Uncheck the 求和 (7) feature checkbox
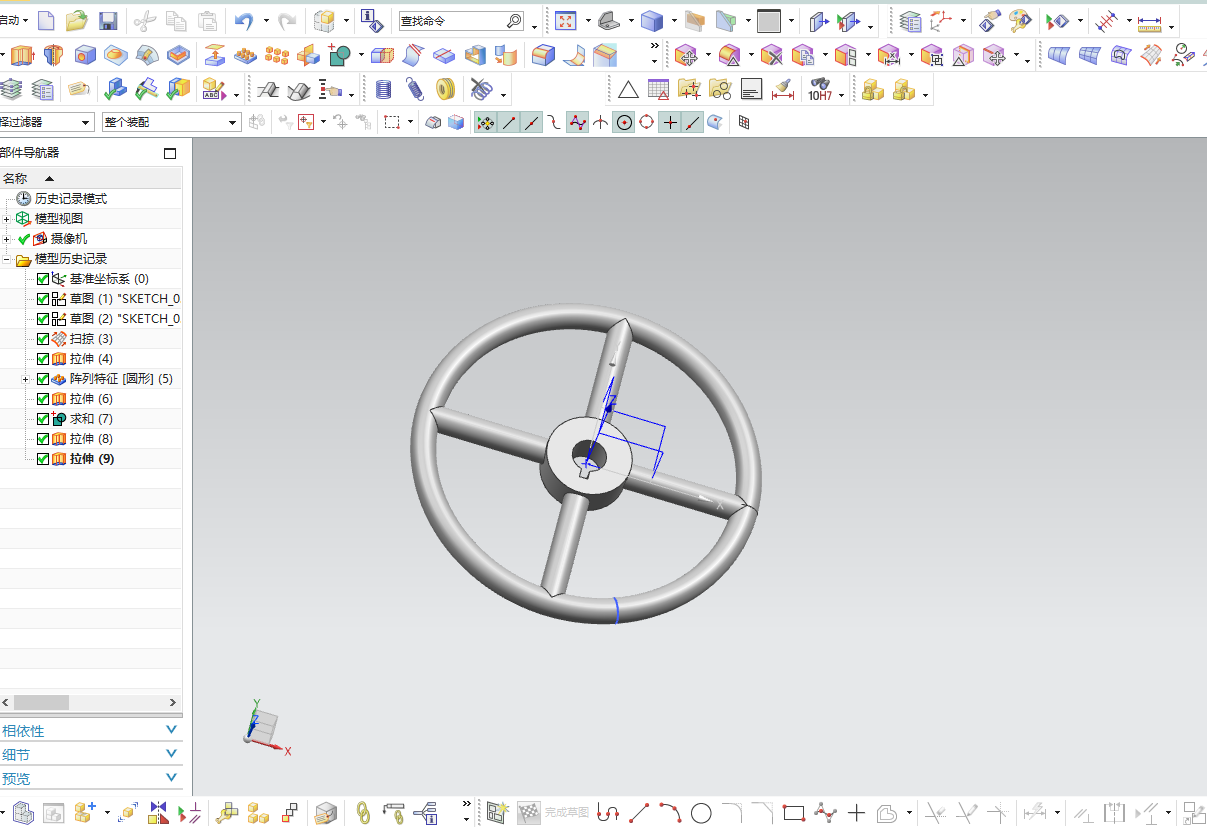1207x827 pixels. 43,419
